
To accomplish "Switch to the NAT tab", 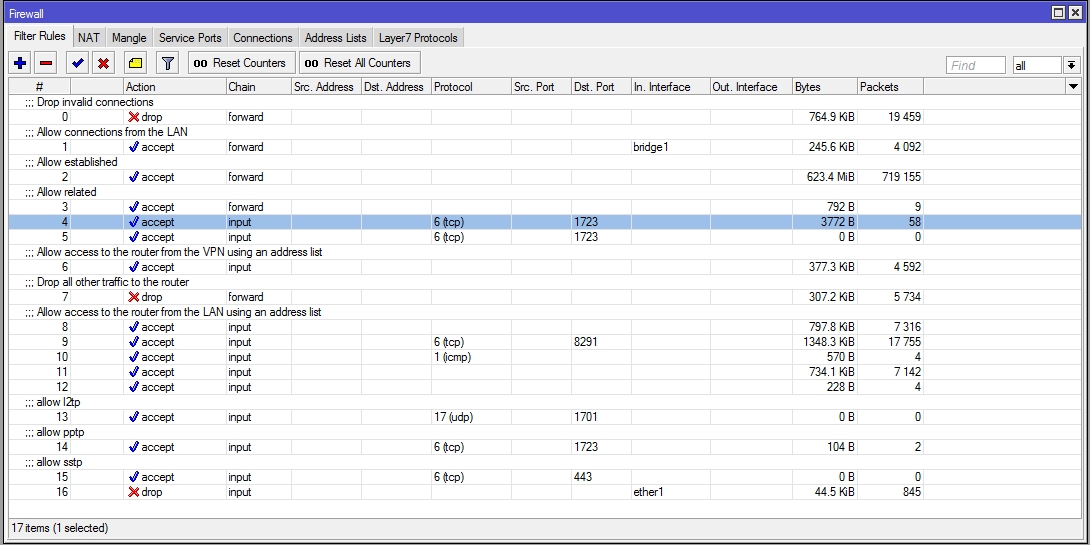I will point(89,38).
